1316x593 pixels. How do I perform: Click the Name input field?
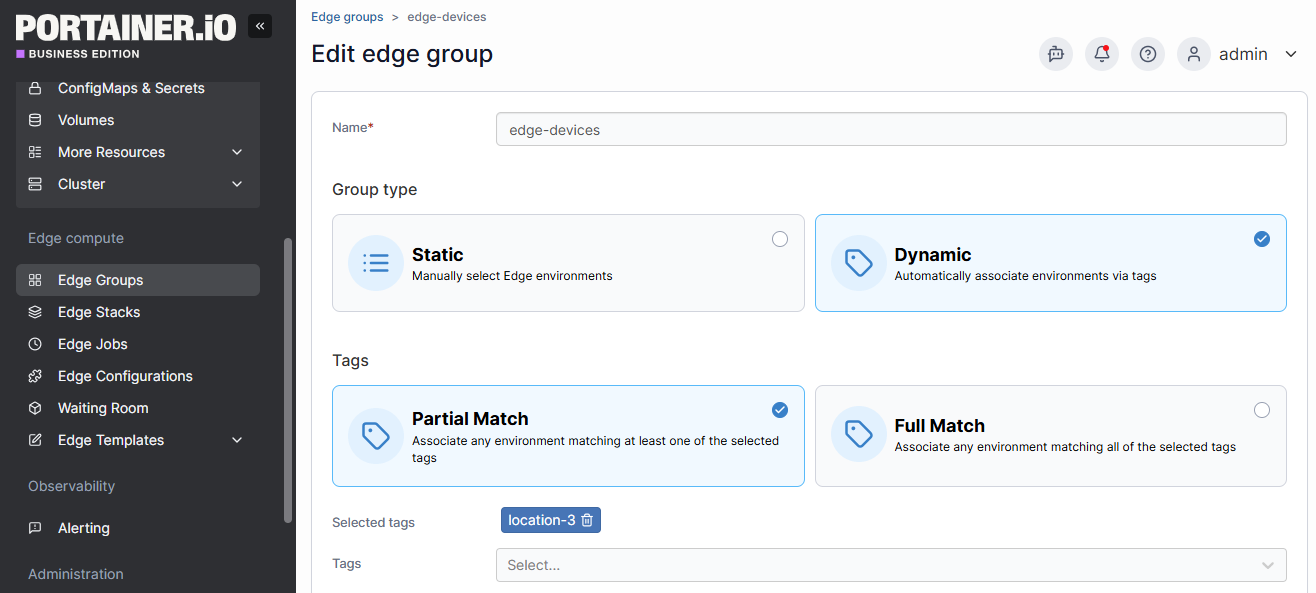point(890,129)
